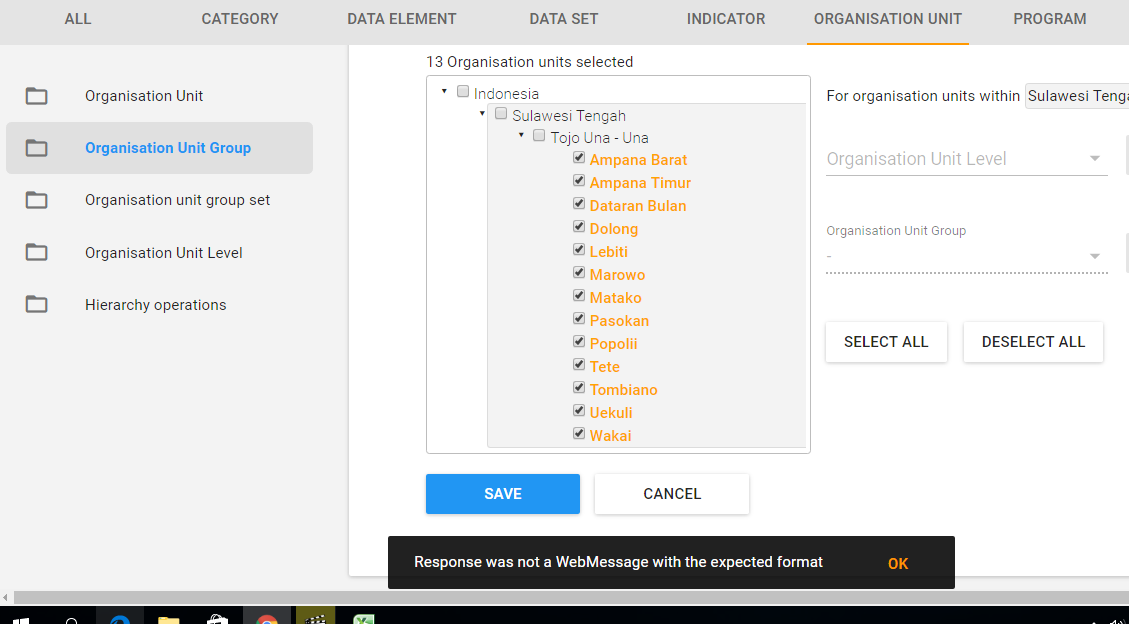Uncheck the Ampana Barat checkbox
This screenshot has height=624, width=1129.
579,159
